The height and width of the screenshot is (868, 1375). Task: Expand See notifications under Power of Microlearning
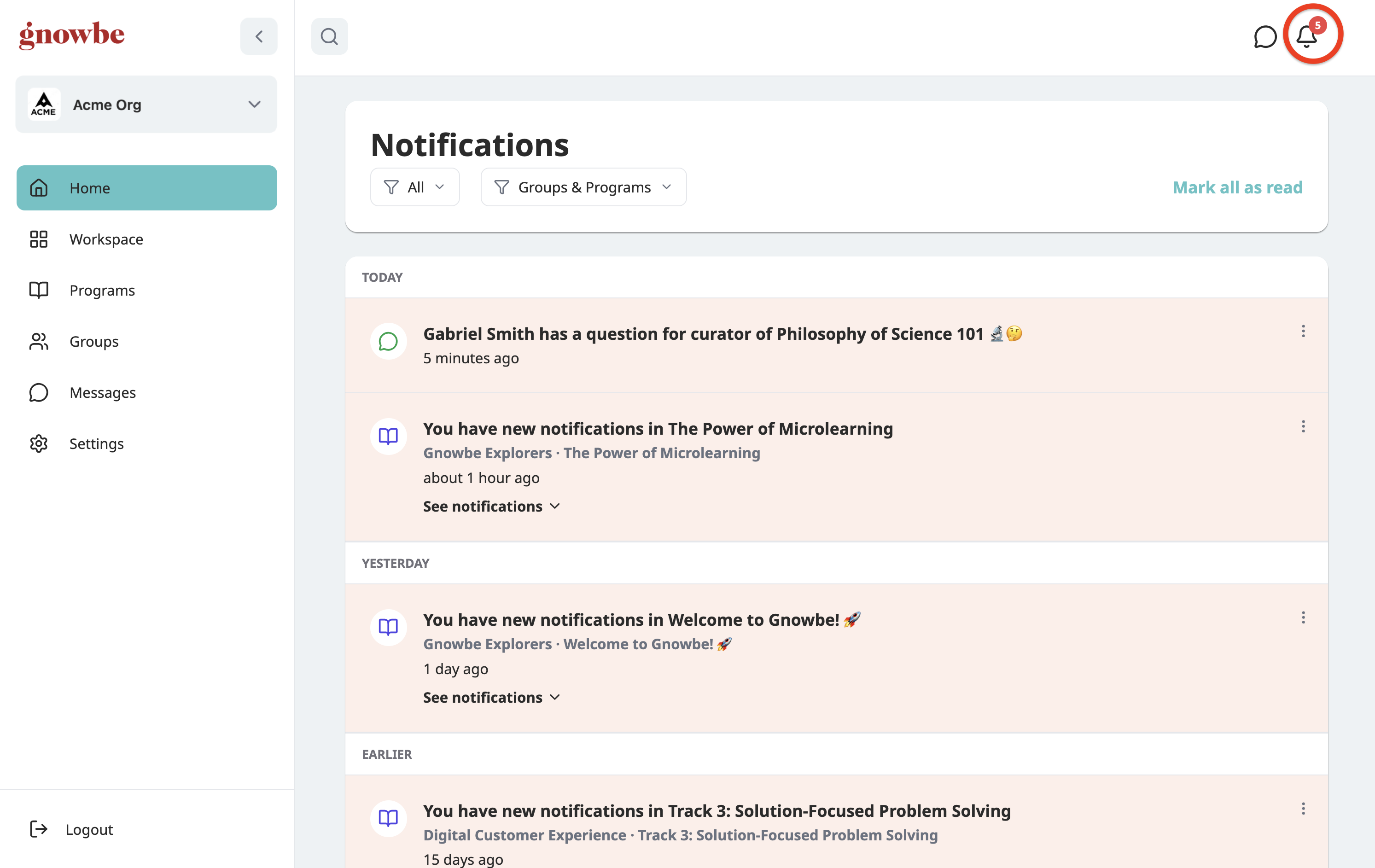coord(491,507)
